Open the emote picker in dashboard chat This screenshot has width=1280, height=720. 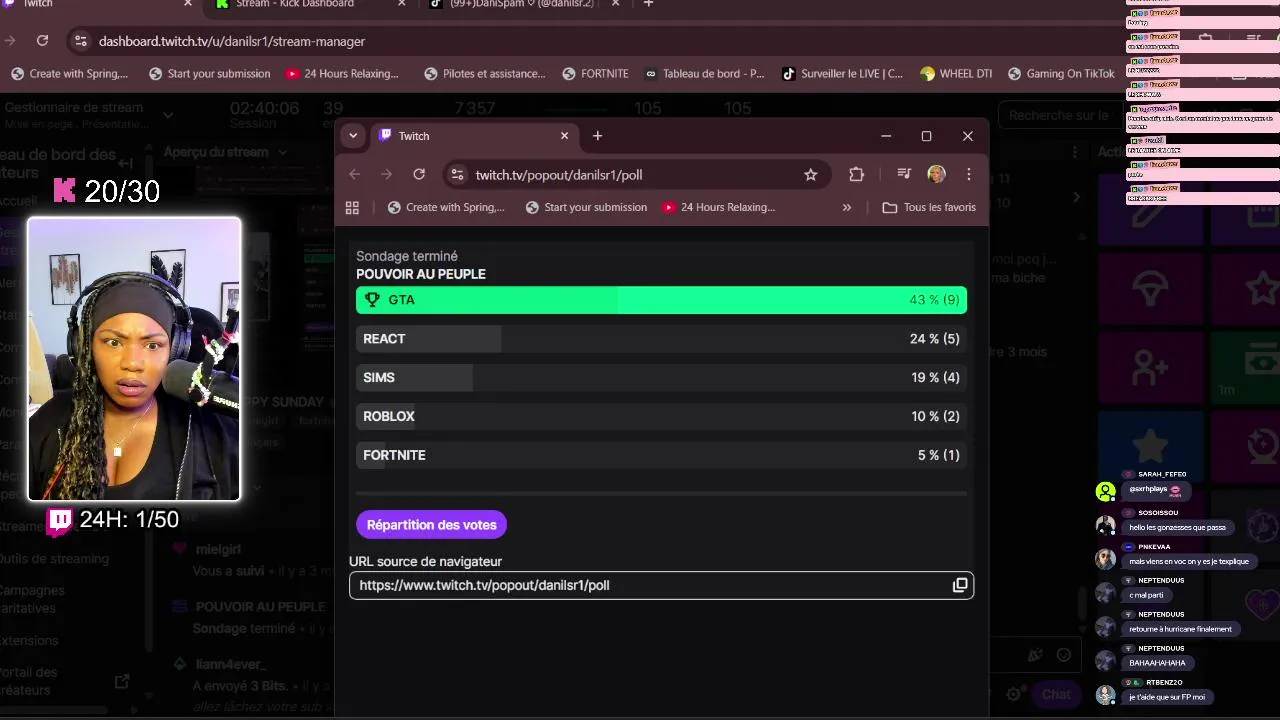click(1063, 655)
